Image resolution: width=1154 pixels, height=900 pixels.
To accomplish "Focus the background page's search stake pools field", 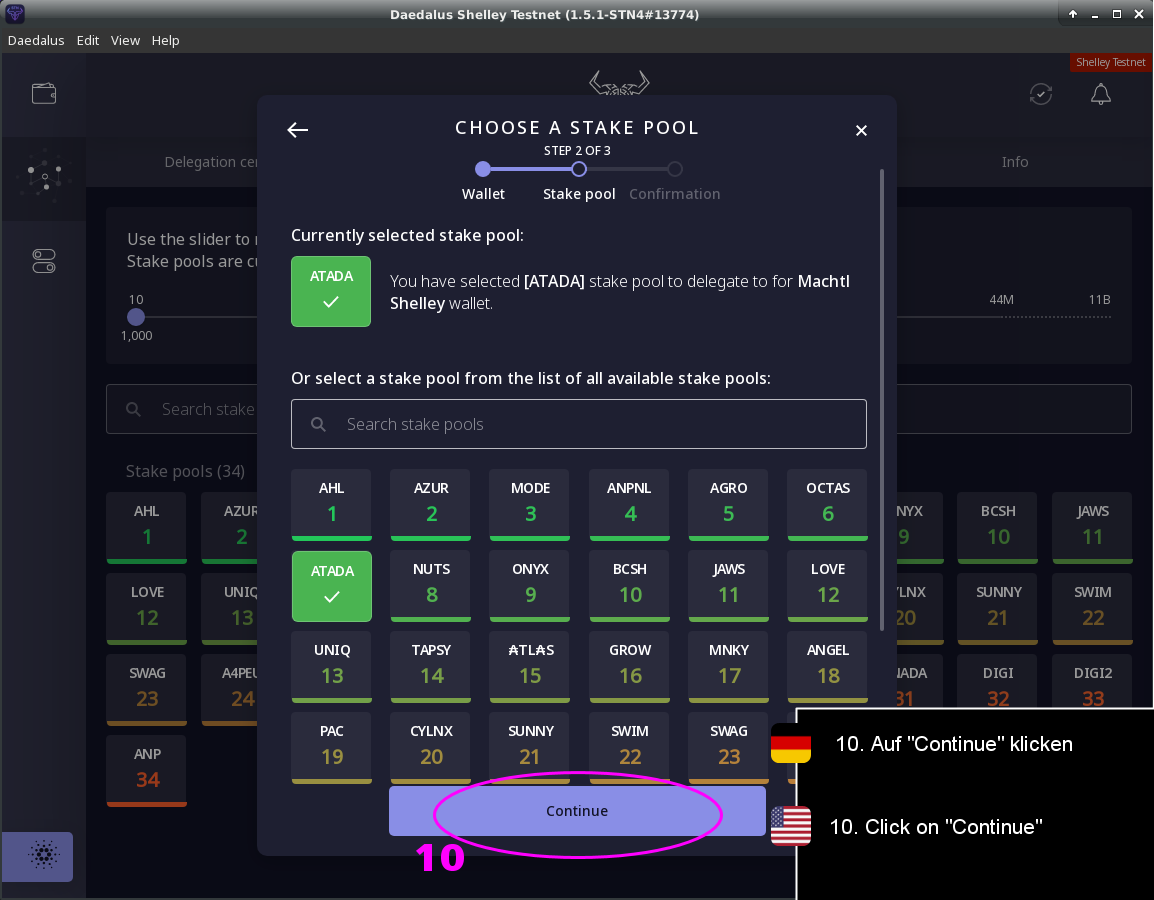I will point(182,409).
